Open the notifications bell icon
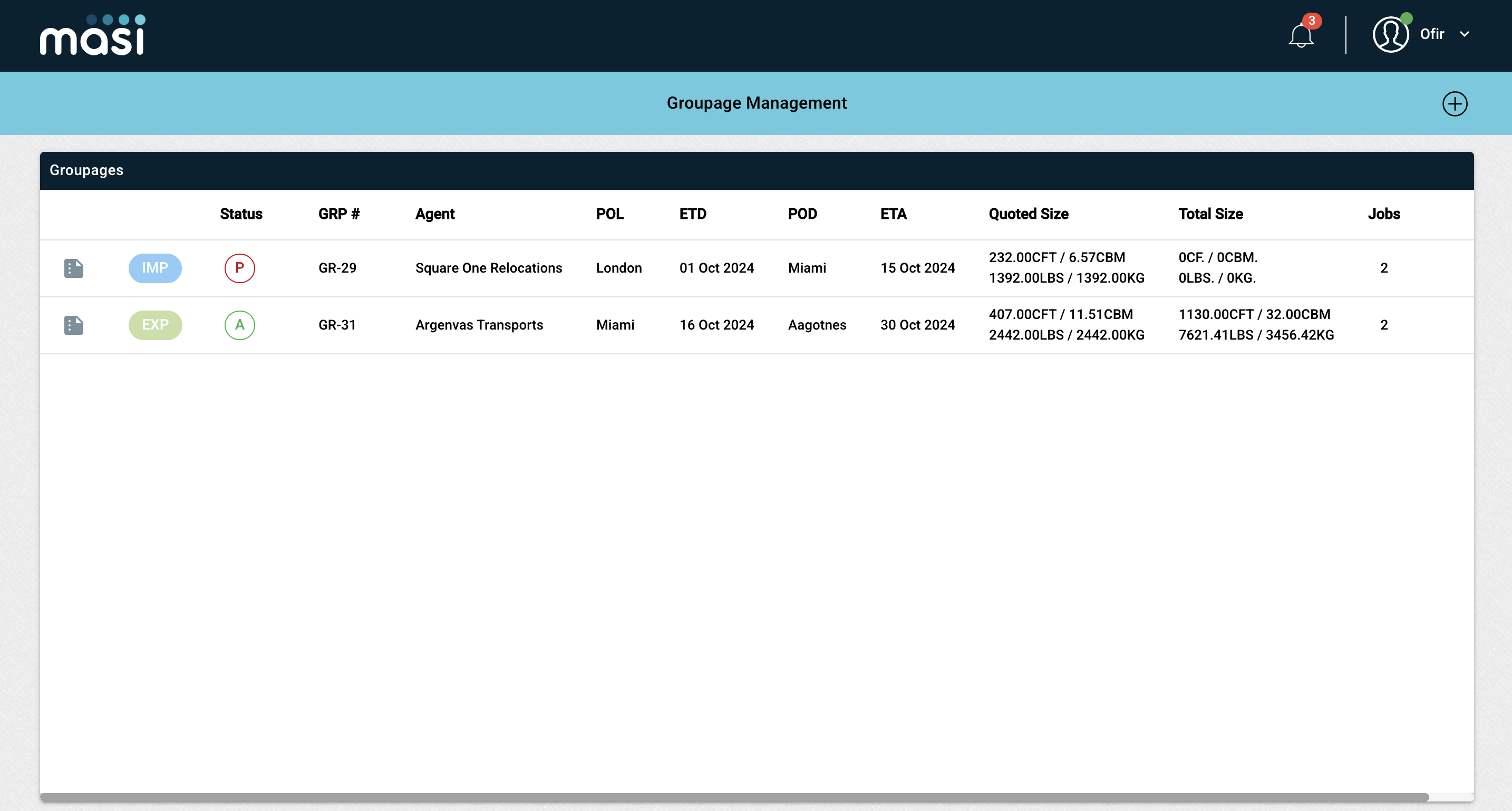Screen dimensions: 1512x811 [x=1300, y=35]
